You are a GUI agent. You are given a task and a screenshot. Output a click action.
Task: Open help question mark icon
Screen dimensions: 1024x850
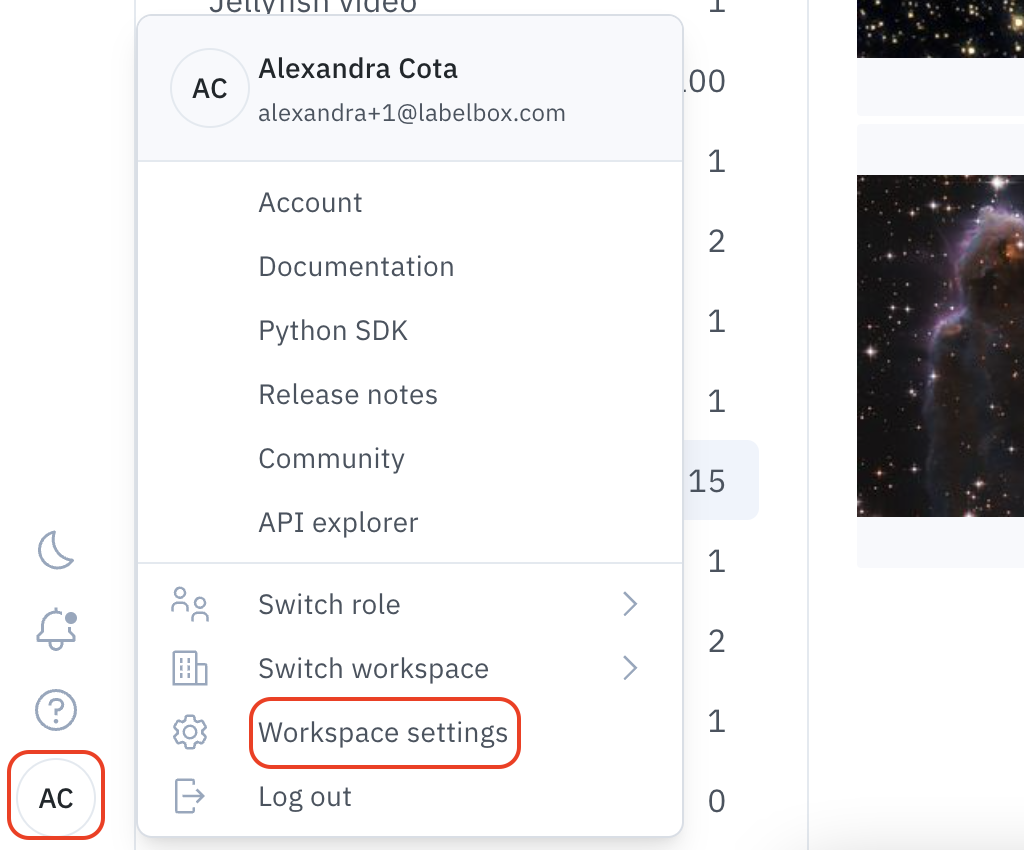coord(56,710)
